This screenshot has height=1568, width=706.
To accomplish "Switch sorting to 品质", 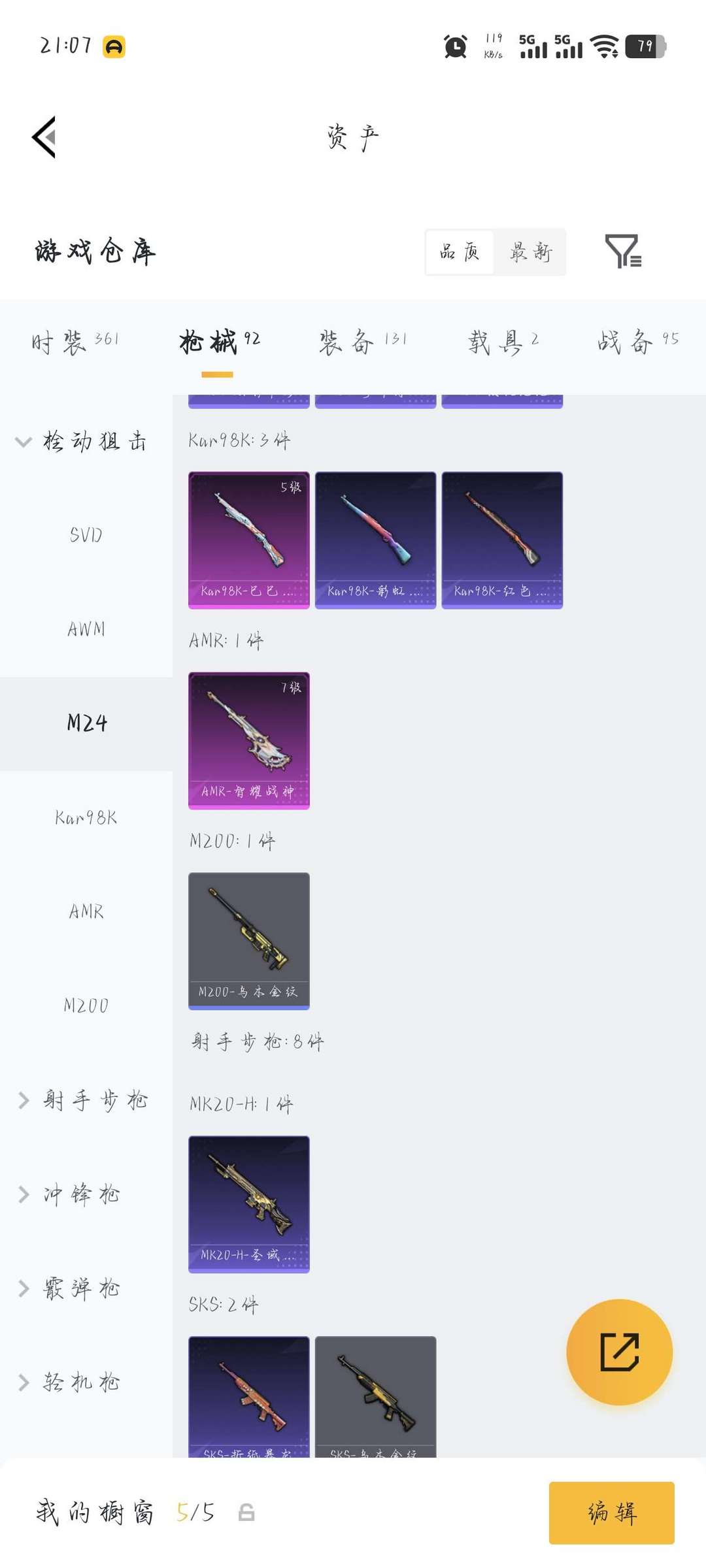I will pos(460,252).
